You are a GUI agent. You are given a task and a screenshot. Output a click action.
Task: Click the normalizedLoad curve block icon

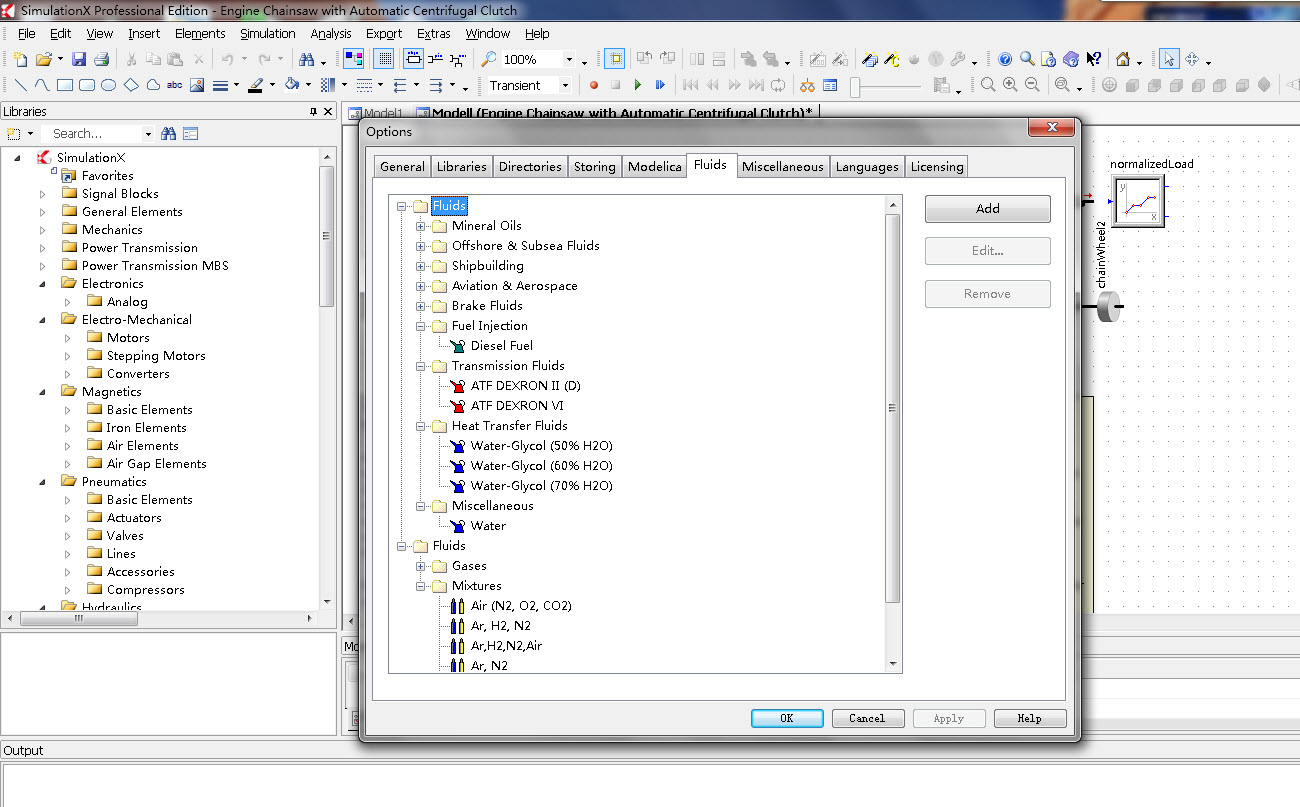1138,202
